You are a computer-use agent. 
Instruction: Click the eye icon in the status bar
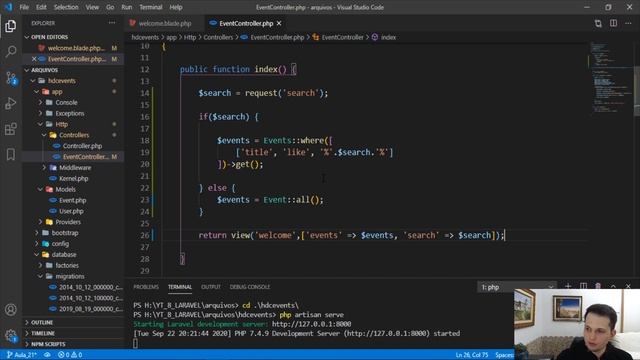47,355
